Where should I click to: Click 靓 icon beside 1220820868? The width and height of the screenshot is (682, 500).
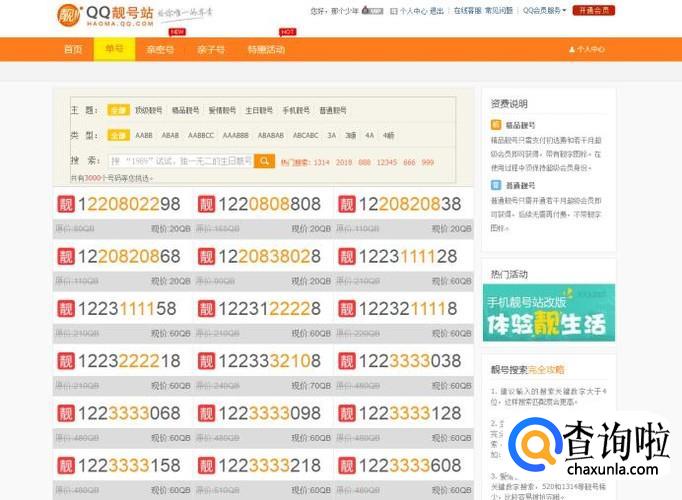click(x=66, y=256)
